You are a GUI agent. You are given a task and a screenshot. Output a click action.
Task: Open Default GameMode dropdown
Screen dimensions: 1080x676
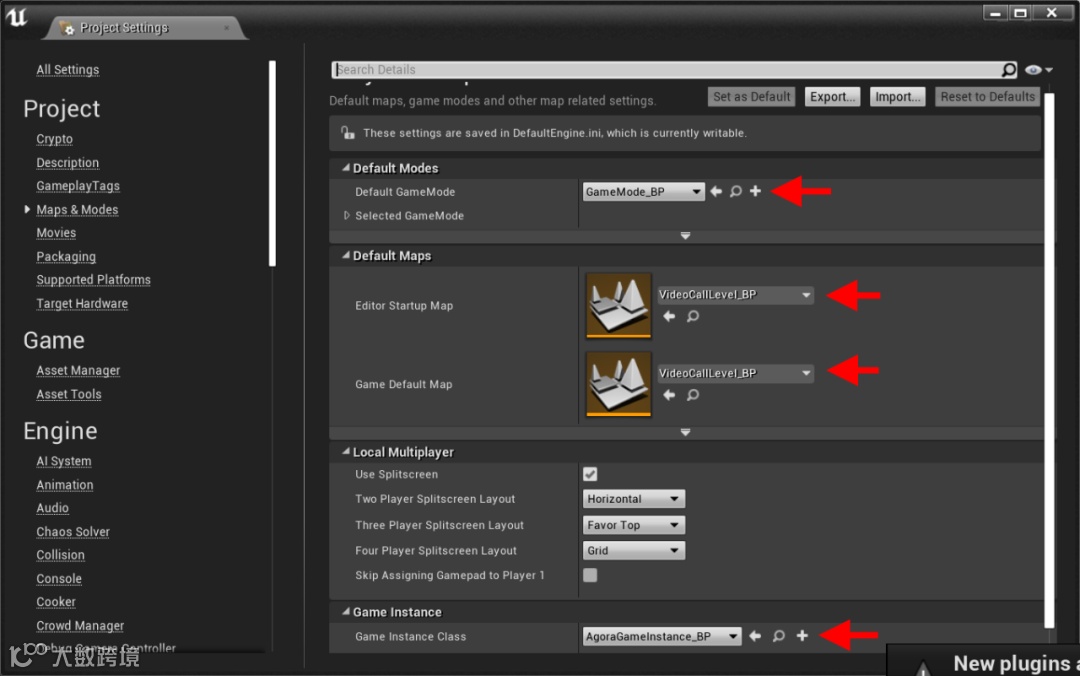[643, 192]
